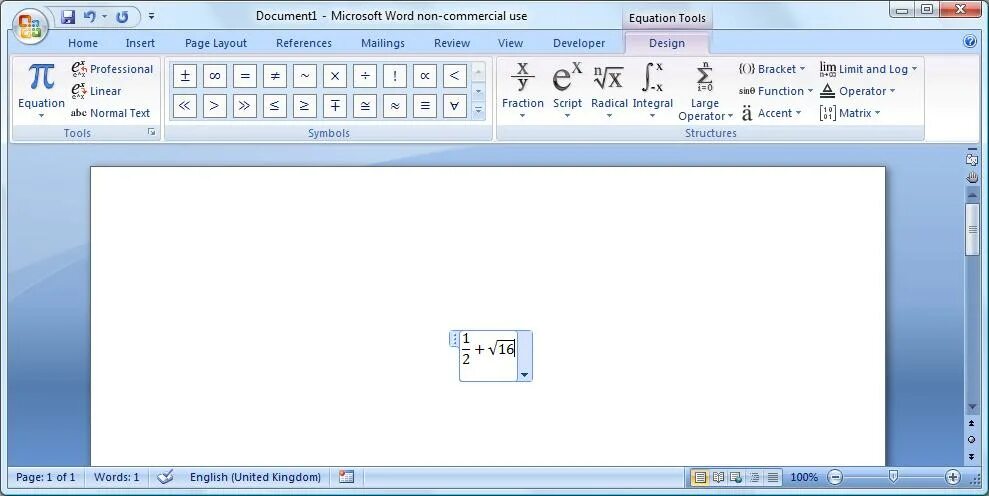
Task: Insert the plus-minus symbol
Action: 185,76
